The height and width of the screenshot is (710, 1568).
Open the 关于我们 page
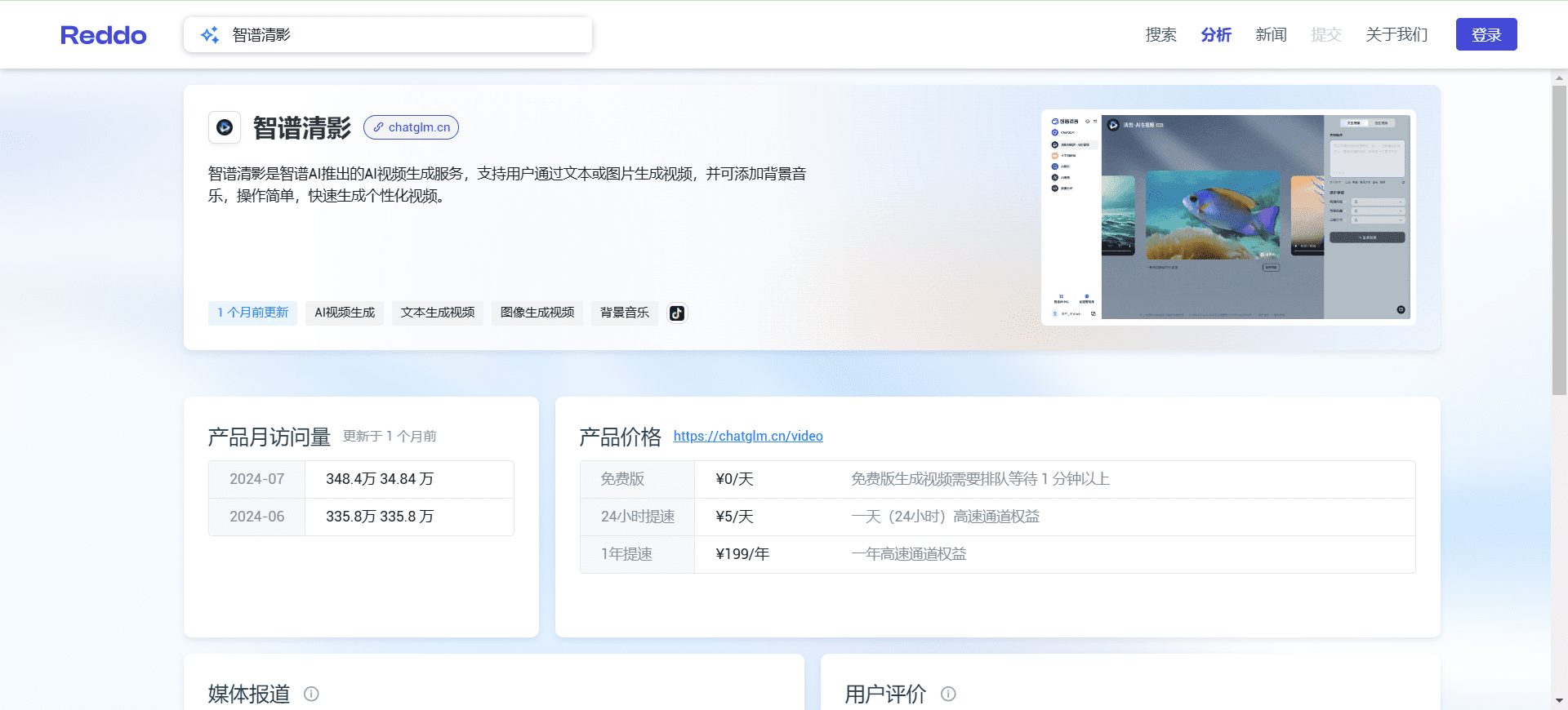(x=1396, y=35)
